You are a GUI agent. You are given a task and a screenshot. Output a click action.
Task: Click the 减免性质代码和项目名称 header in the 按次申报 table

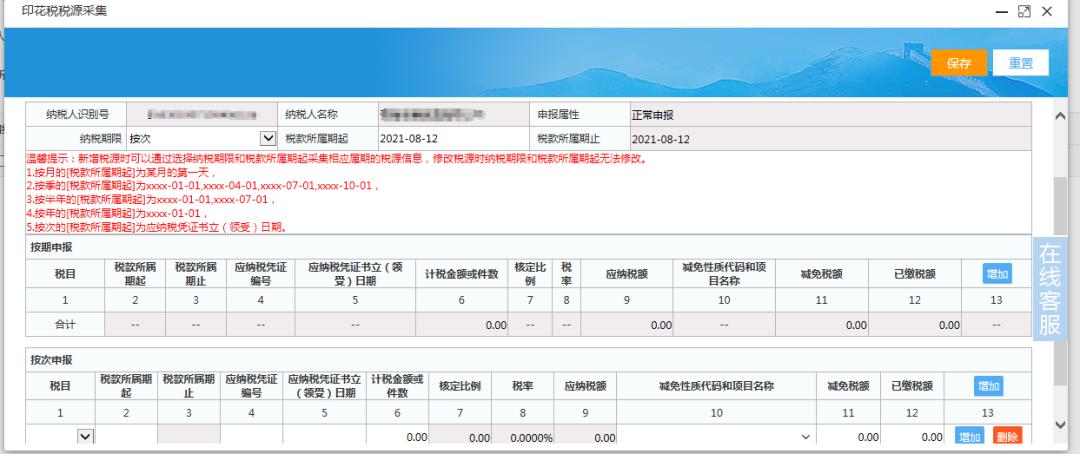716,386
